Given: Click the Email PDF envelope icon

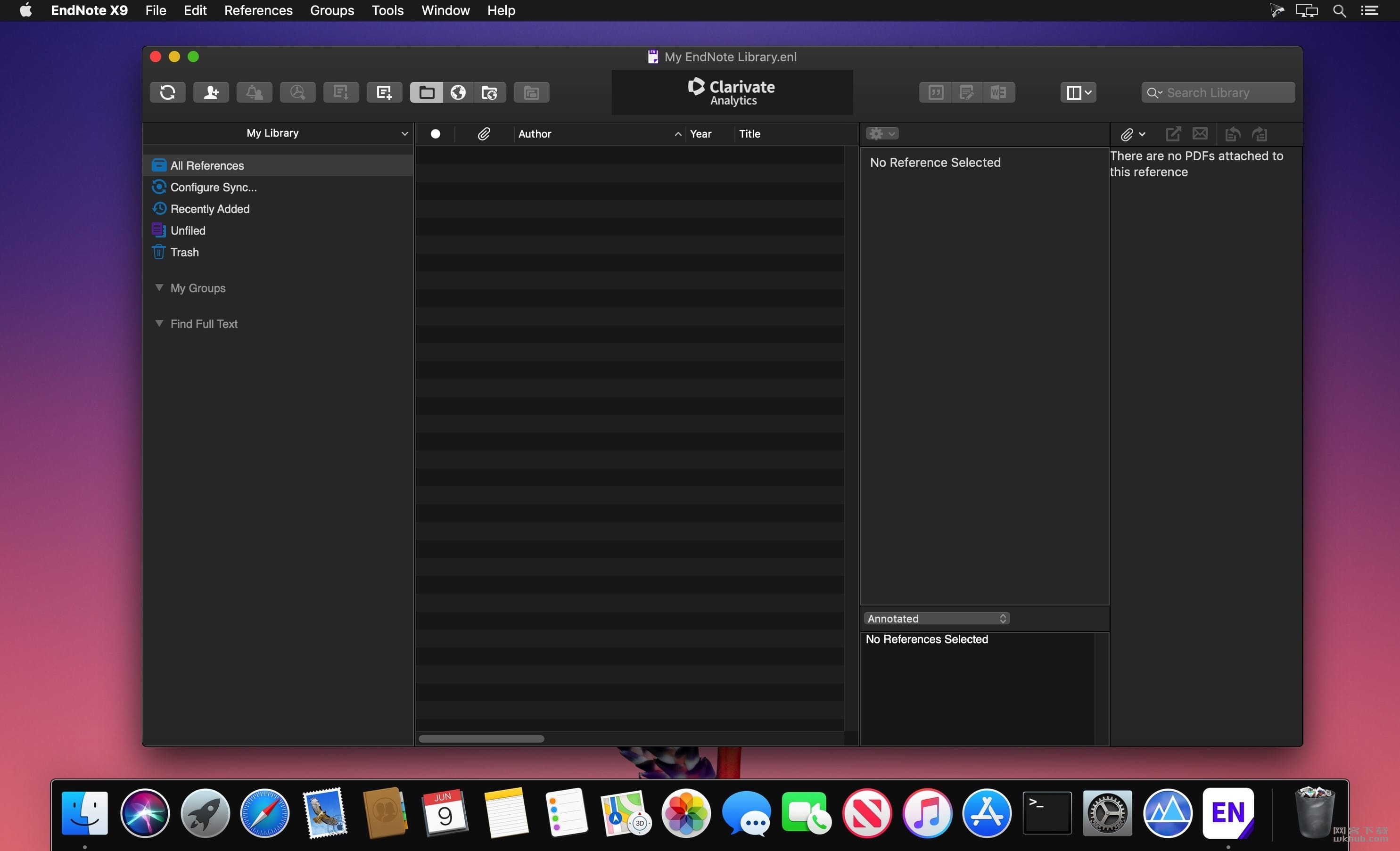Looking at the screenshot, I should (x=1200, y=134).
